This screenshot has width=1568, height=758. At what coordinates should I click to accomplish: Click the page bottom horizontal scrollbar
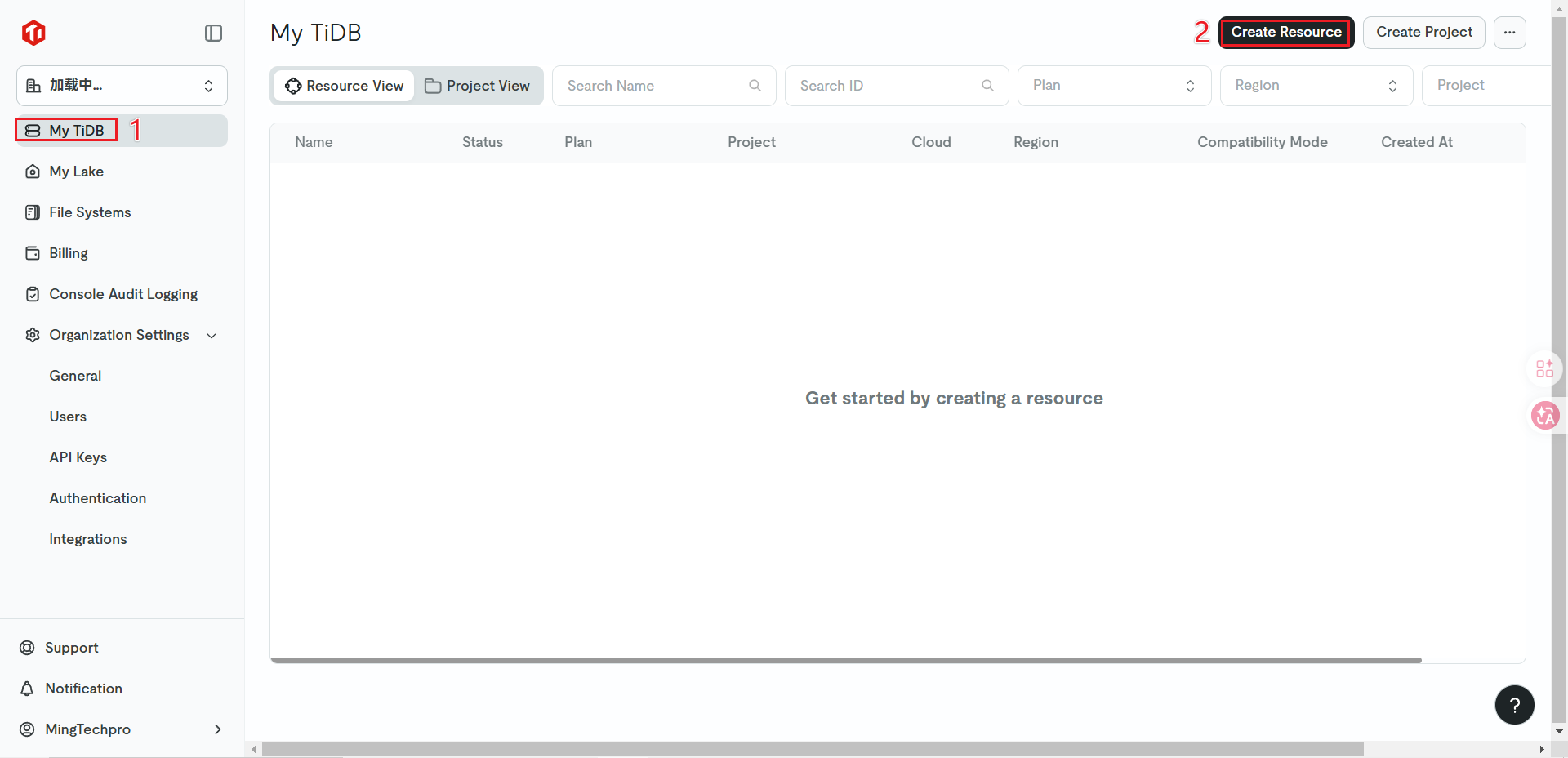tap(813, 749)
